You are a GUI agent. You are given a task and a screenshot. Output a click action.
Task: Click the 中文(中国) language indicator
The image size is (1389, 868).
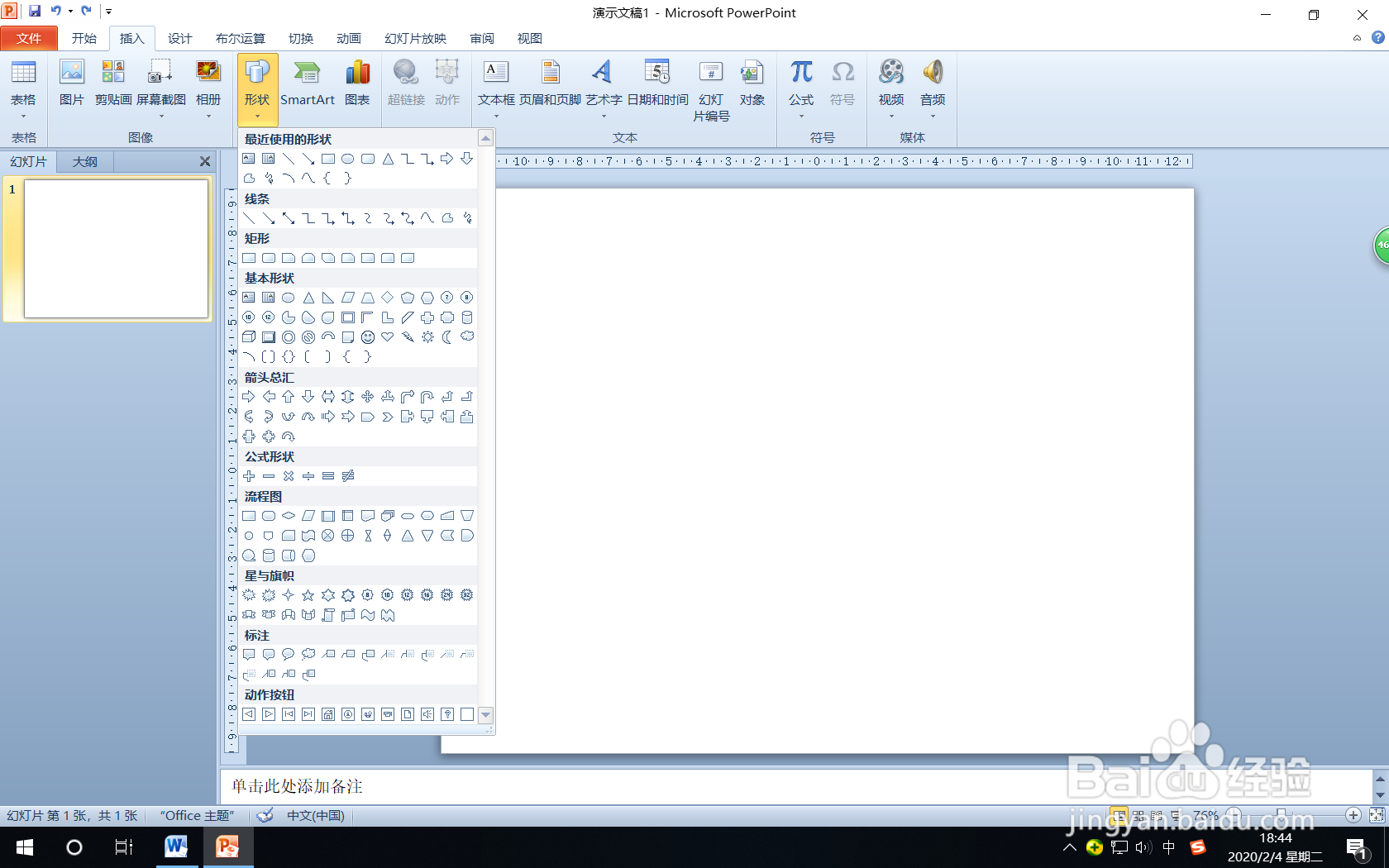click(x=315, y=816)
